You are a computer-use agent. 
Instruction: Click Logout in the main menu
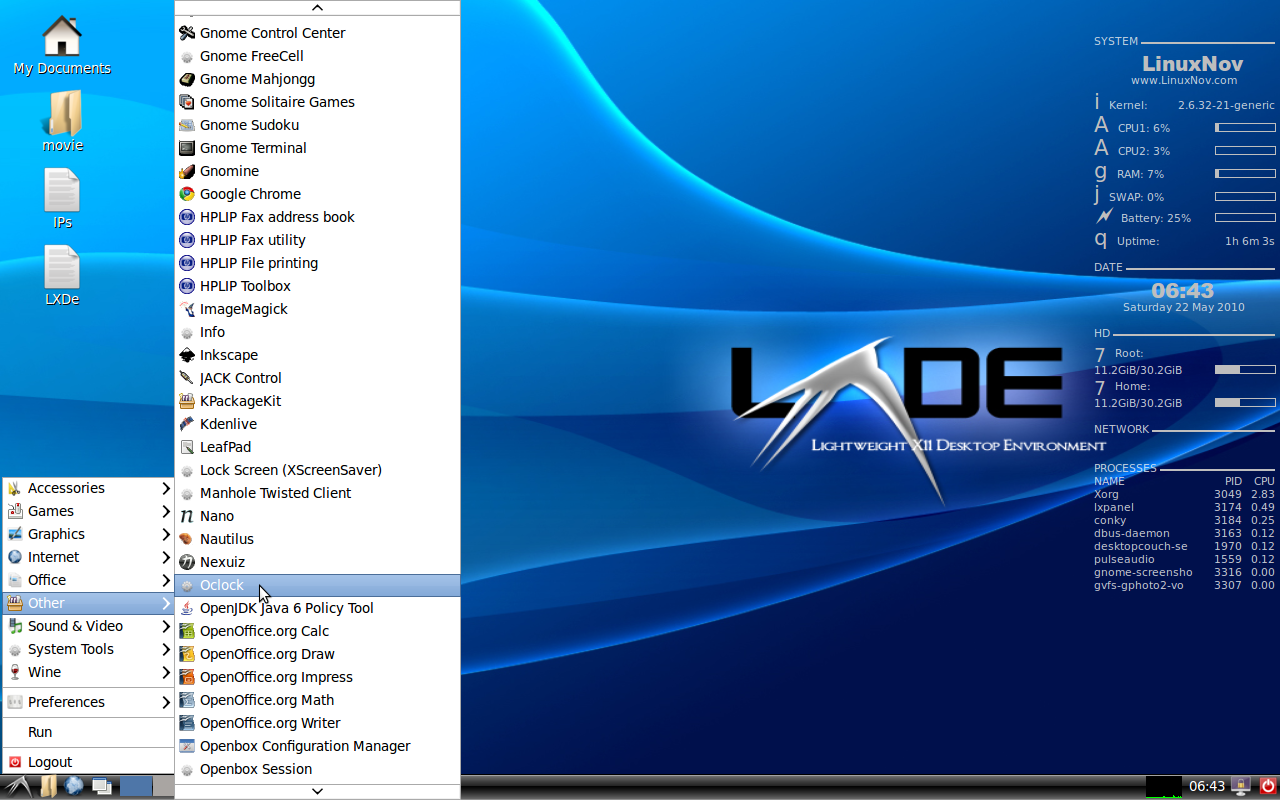coord(48,762)
